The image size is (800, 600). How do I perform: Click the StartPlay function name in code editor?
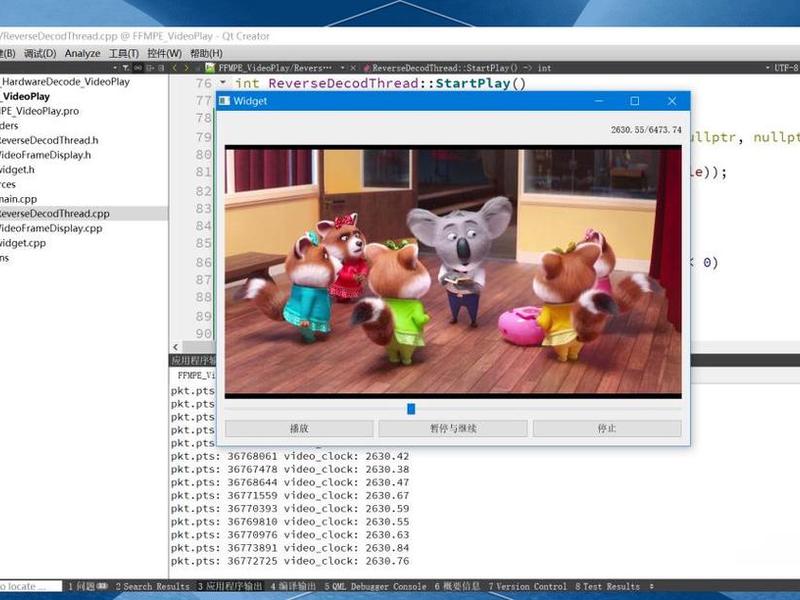[x=473, y=83]
